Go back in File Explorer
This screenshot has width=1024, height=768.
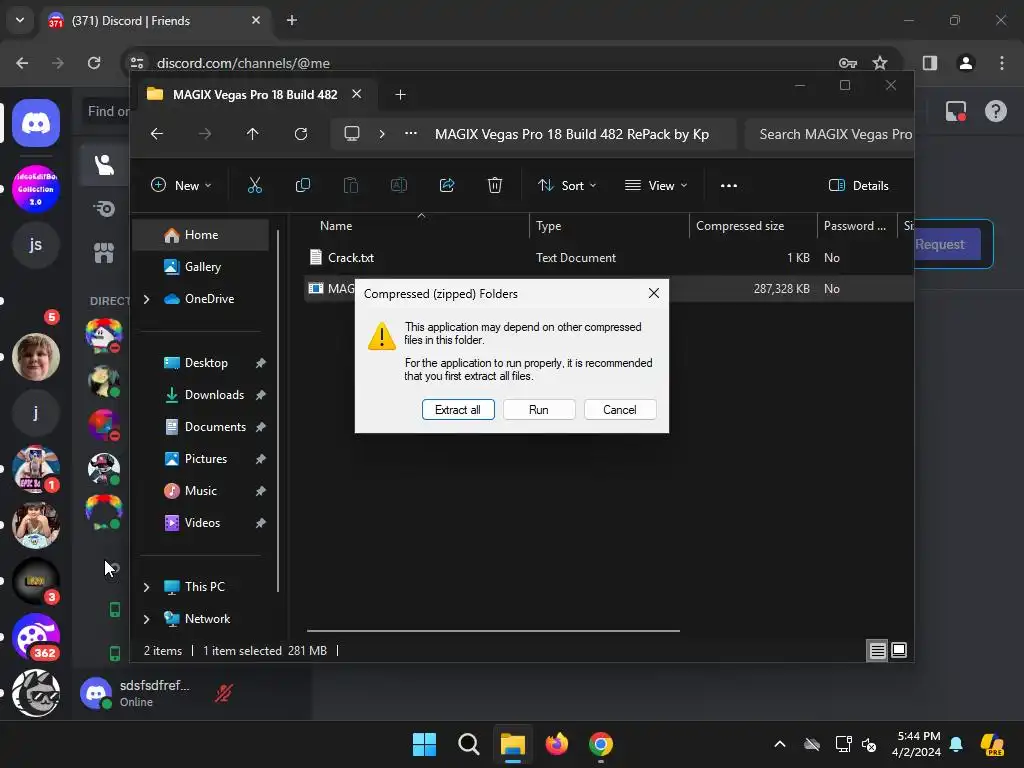pyautogui.click(x=157, y=134)
